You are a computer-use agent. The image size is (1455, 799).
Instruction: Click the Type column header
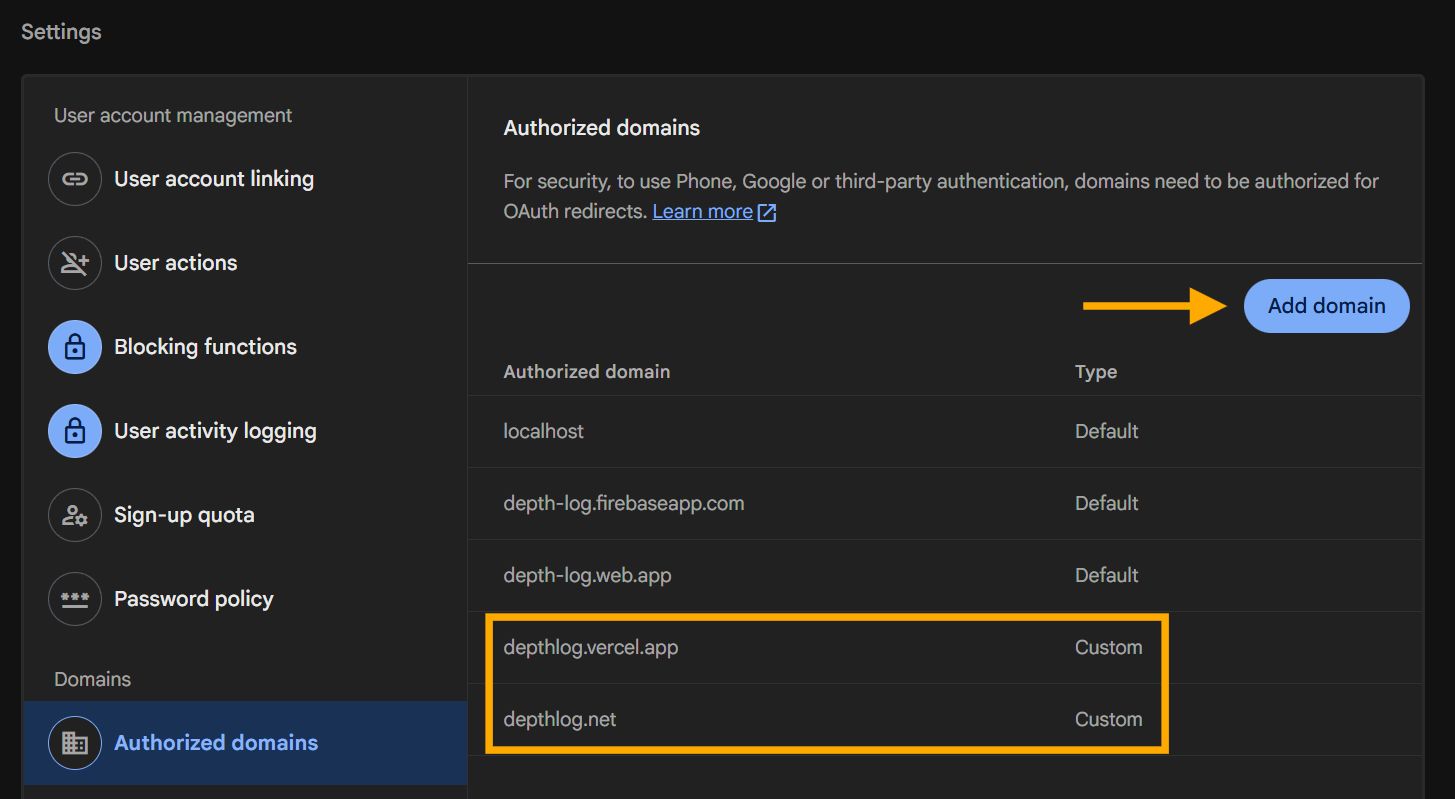tap(1095, 371)
